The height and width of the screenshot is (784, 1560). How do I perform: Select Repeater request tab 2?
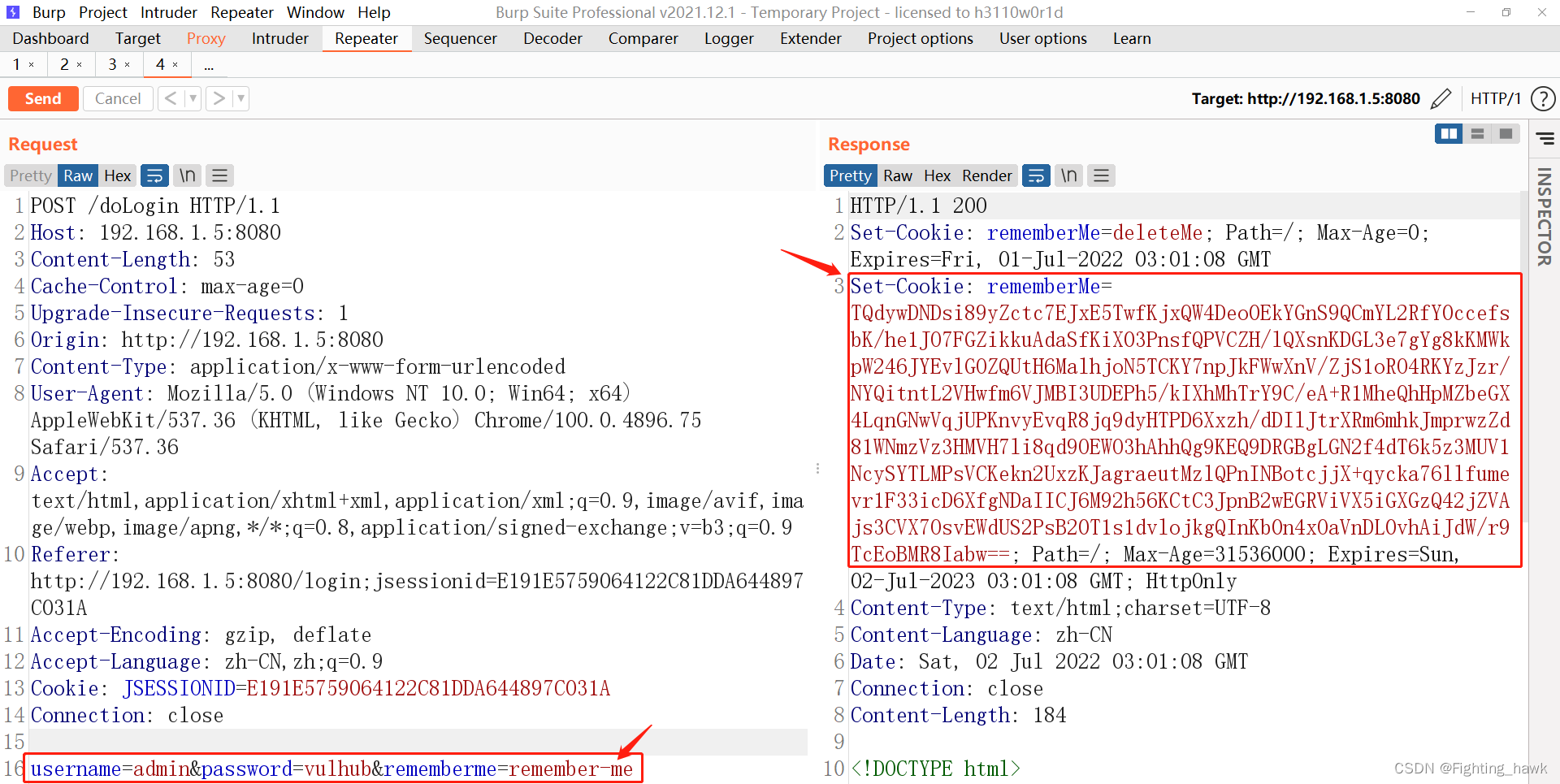[x=64, y=64]
